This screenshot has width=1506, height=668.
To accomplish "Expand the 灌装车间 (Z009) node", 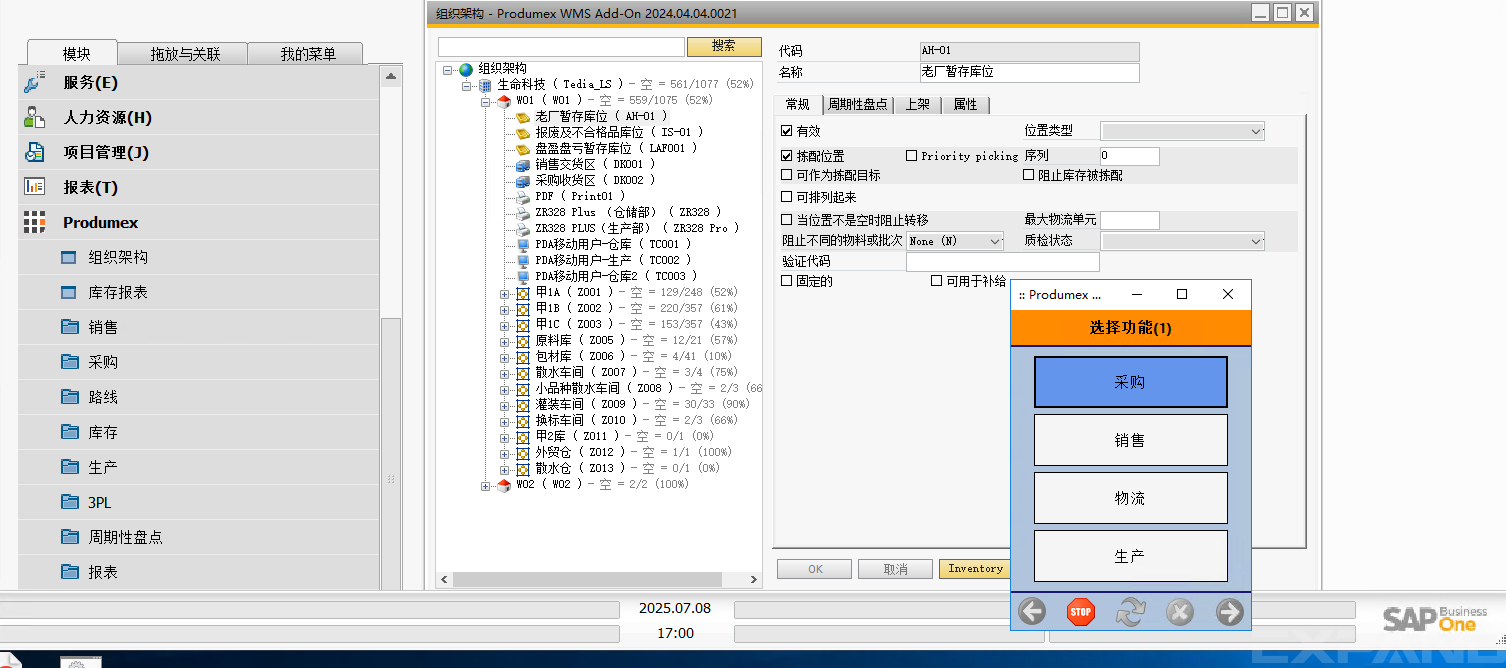I will point(505,405).
